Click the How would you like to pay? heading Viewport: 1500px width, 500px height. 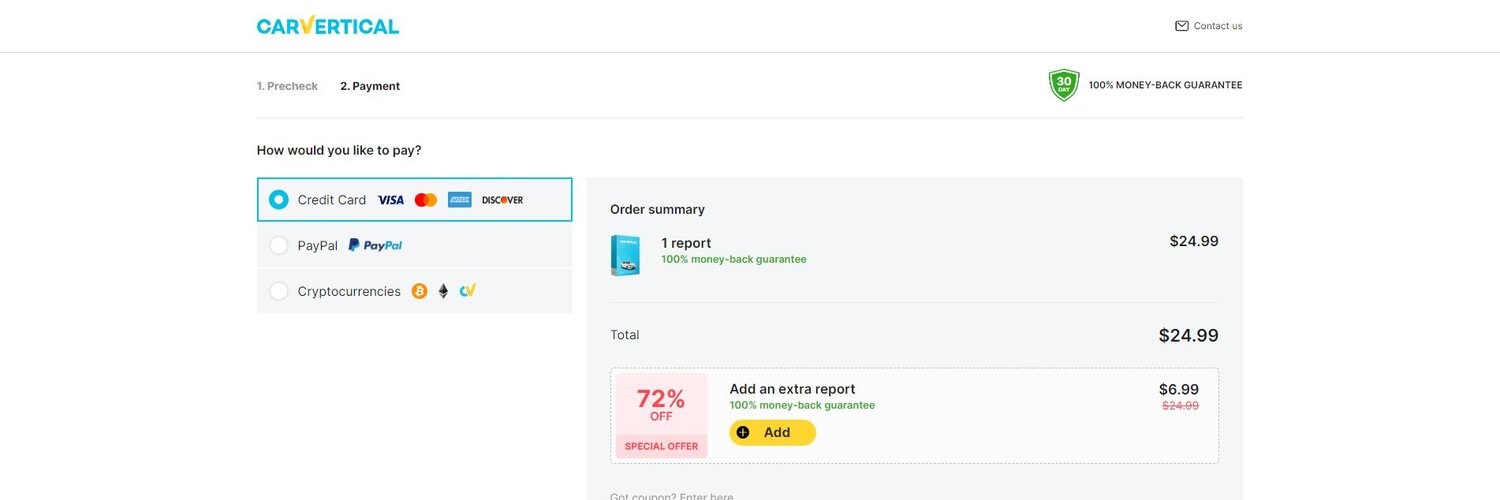click(x=339, y=150)
